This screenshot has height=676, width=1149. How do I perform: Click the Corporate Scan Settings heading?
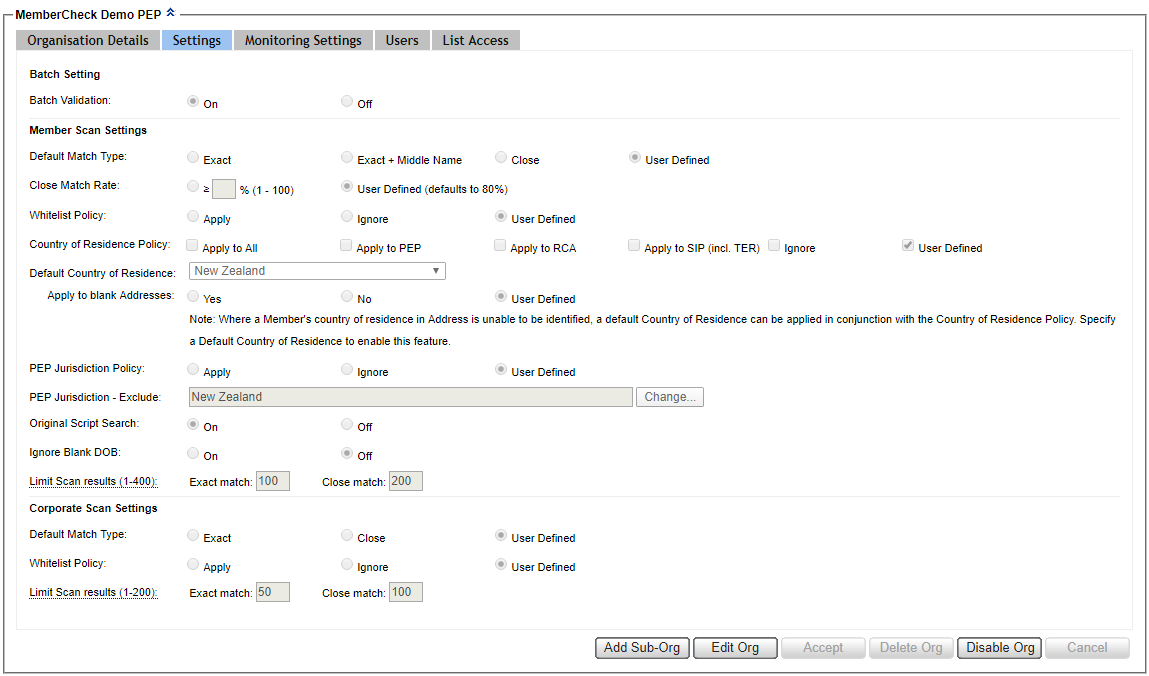tap(93, 508)
